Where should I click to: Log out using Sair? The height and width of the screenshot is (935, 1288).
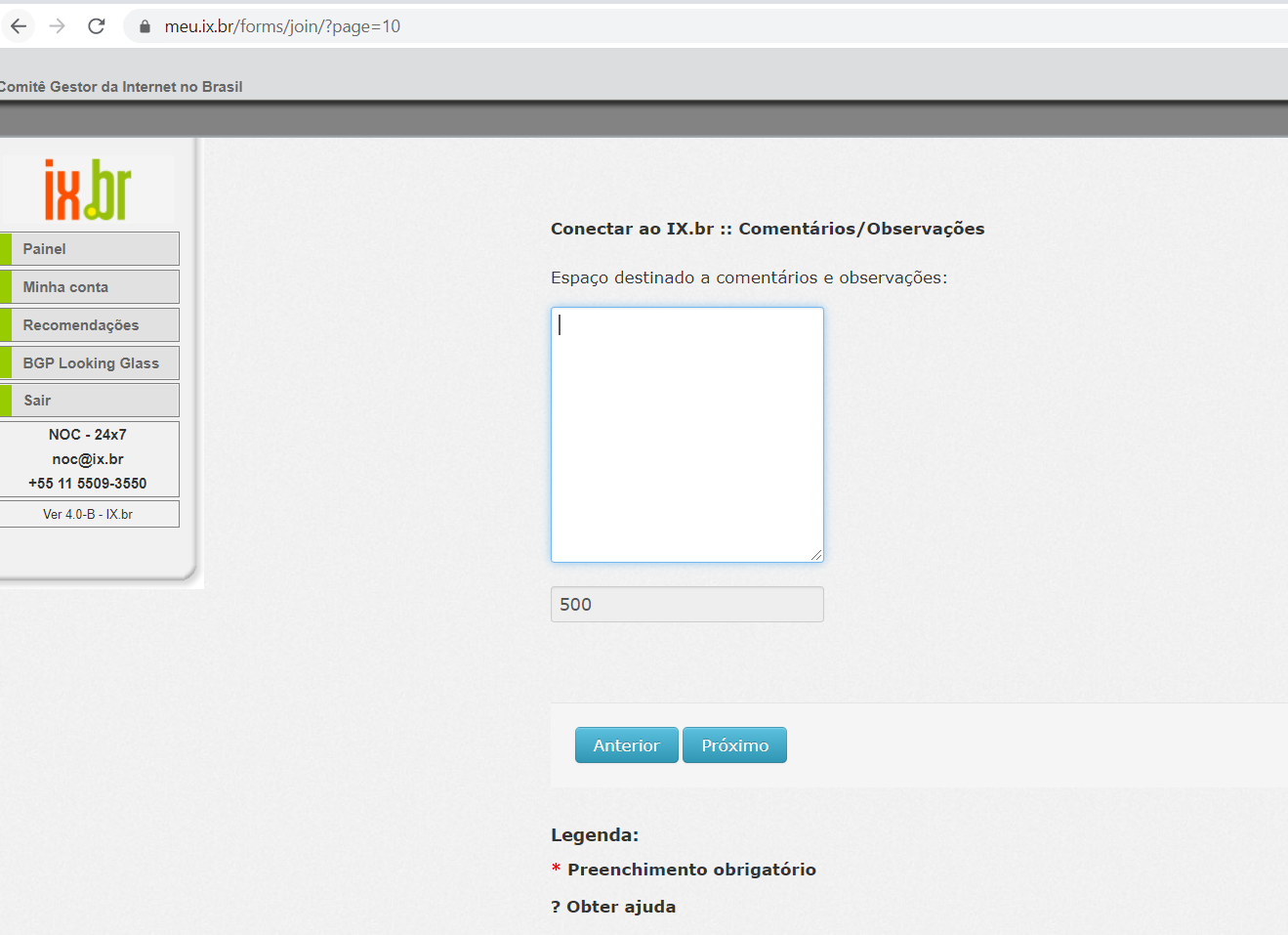click(x=89, y=400)
